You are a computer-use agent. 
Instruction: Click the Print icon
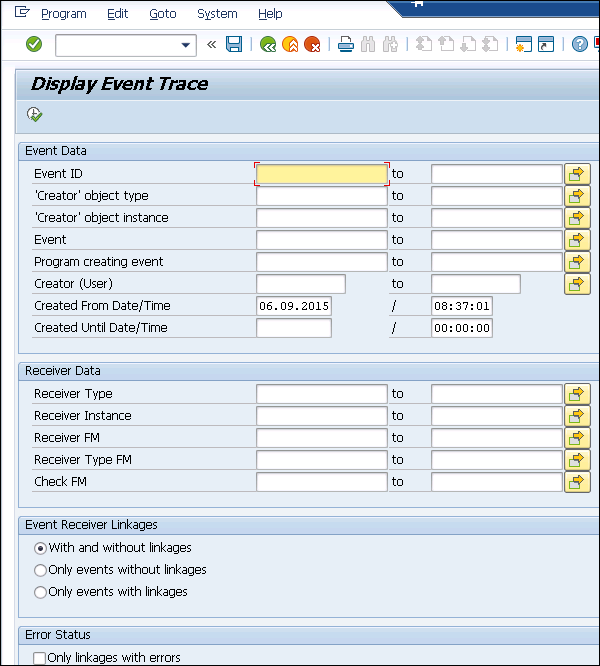[346, 44]
